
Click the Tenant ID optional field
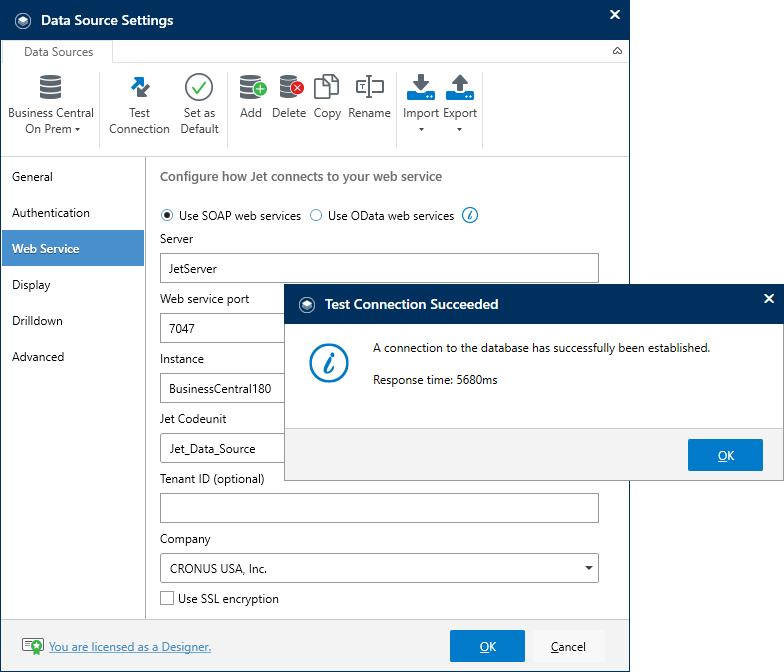[x=379, y=508]
